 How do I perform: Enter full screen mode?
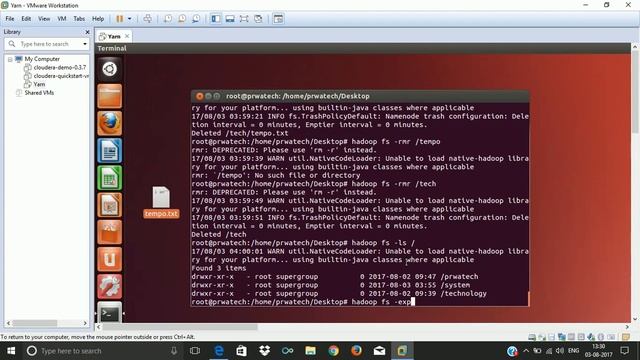tap(244, 19)
